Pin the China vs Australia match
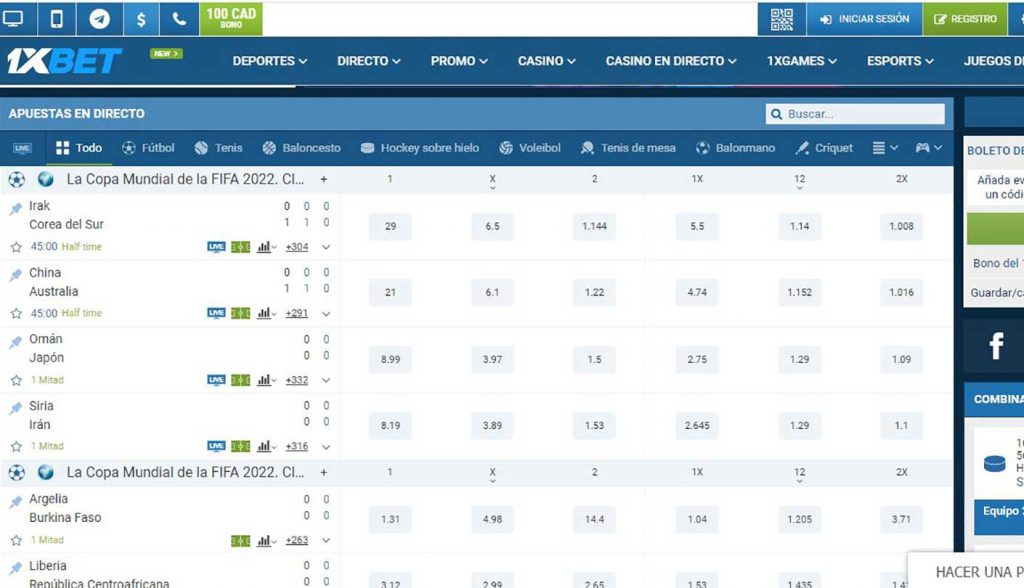This screenshot has width=1024, height=588. point(15,275)
